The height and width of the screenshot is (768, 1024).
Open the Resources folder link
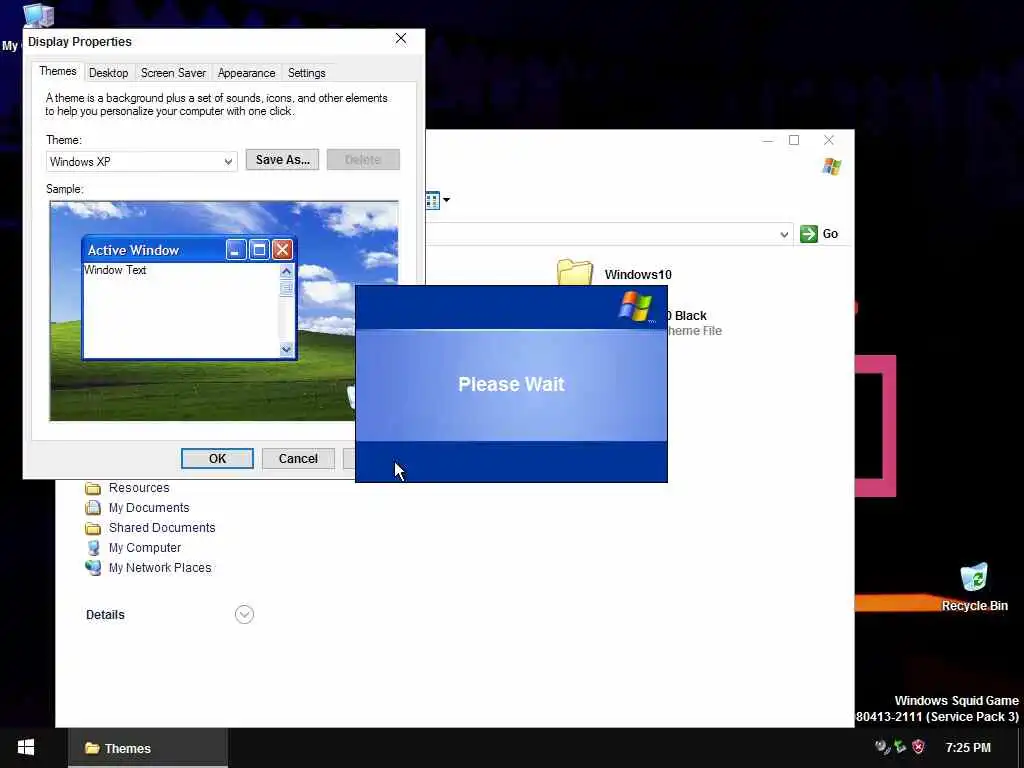coord(139,488)
